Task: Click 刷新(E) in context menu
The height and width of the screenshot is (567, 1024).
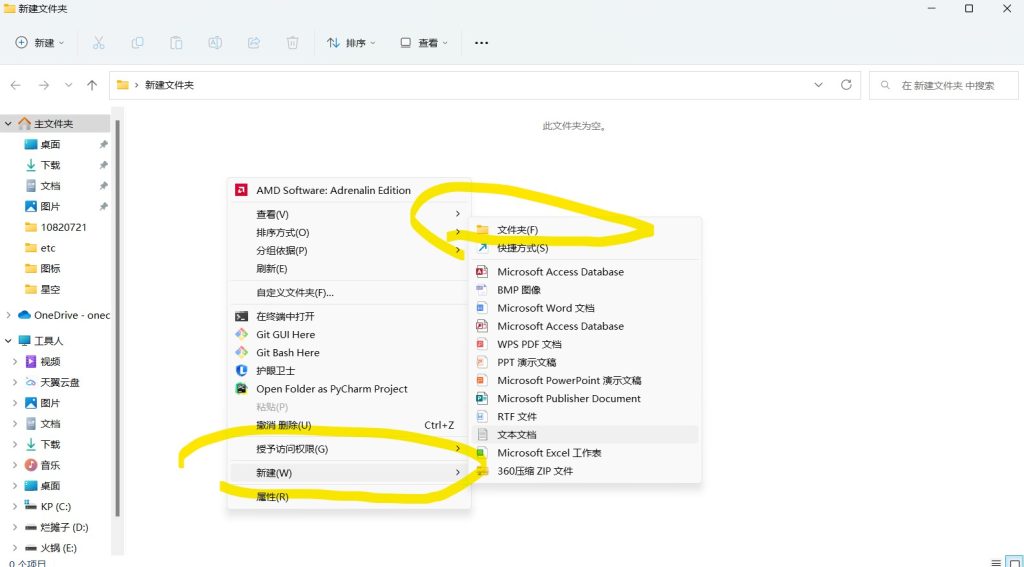Action: pos(349,268)
